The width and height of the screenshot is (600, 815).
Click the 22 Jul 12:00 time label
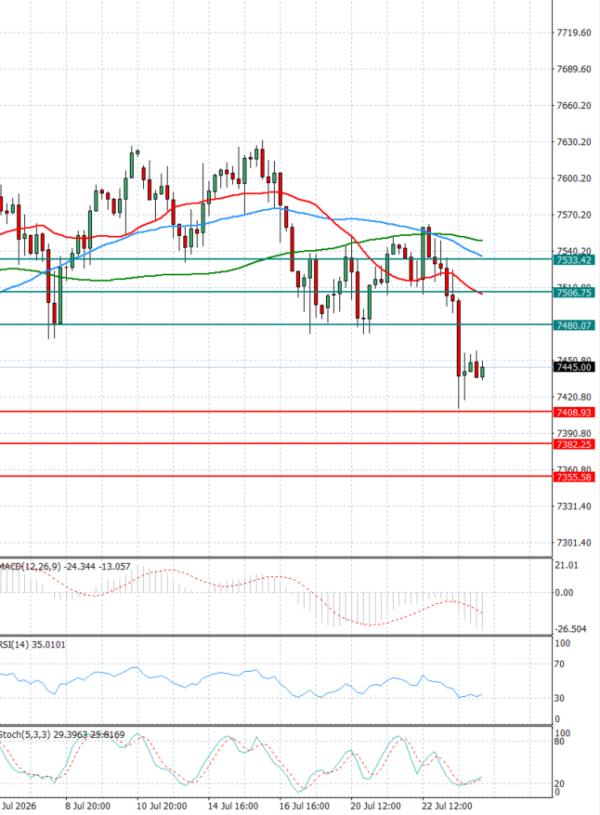pos(447,806)
